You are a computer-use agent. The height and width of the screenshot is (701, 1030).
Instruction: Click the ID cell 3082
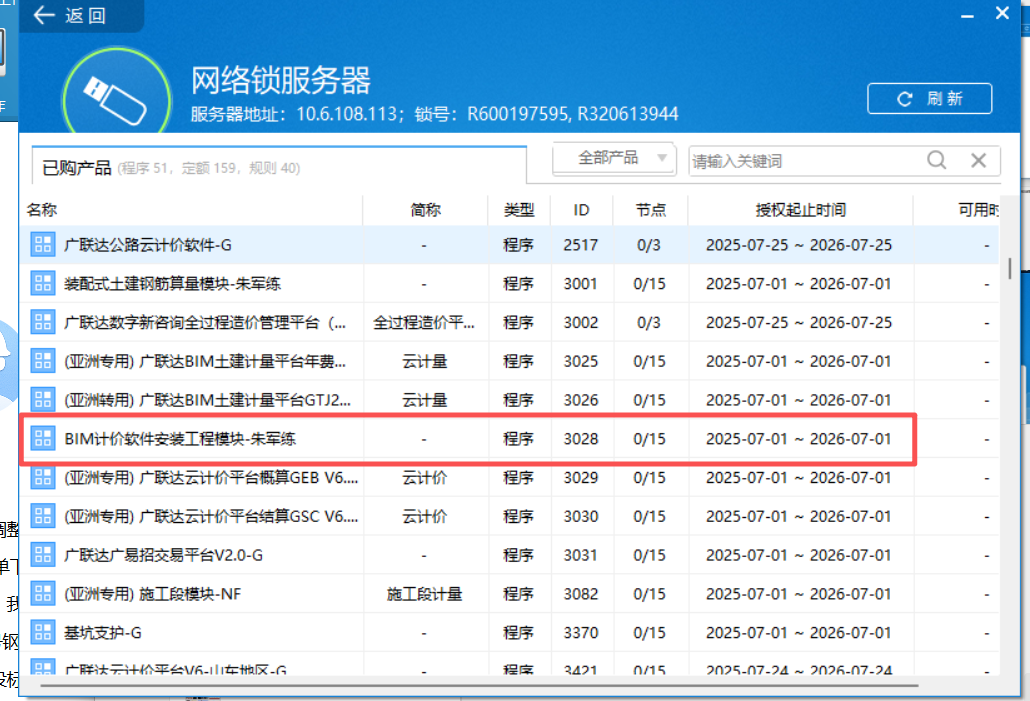[x=581, y=594]
